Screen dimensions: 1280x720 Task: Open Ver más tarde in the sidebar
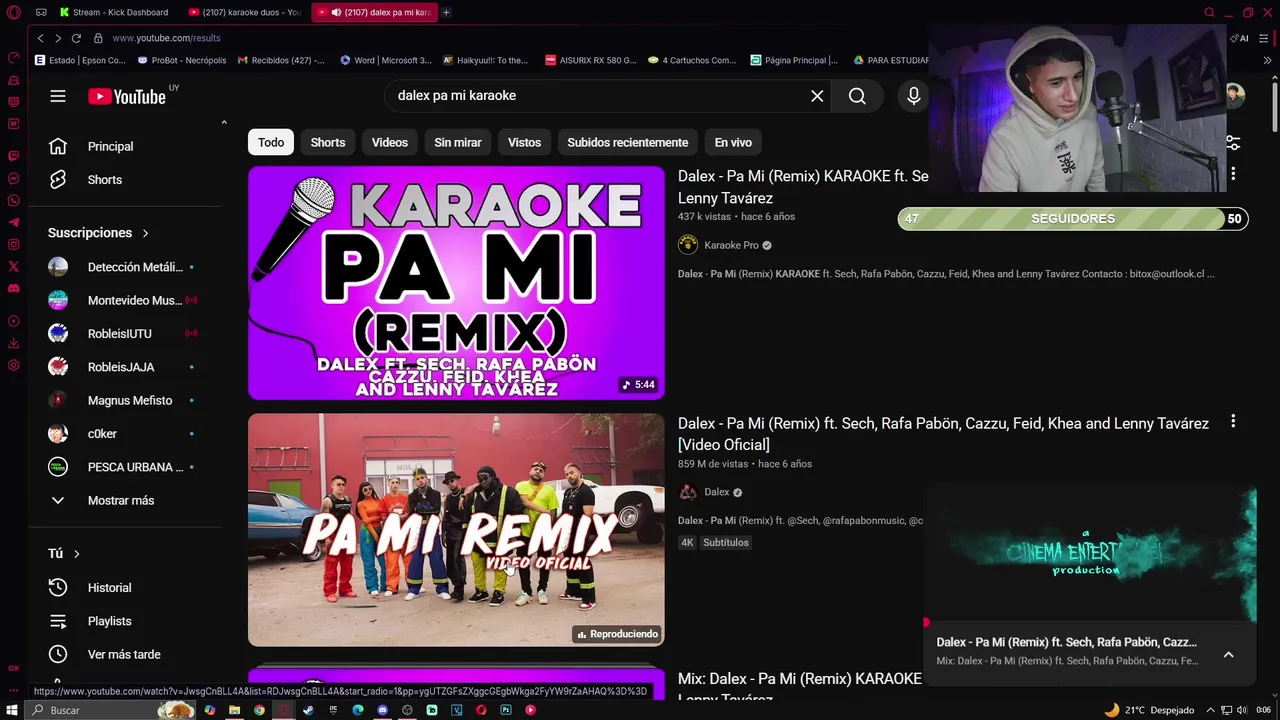pos(124,654)
